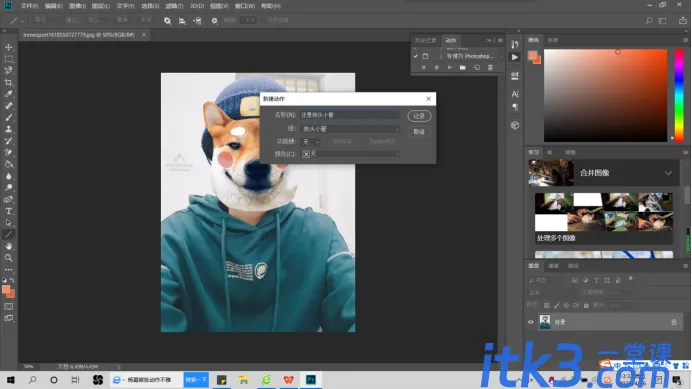Expand the Photoshop action set arrow
The height and width of the screenshot is (389, 692).
[x=440, y=56]
